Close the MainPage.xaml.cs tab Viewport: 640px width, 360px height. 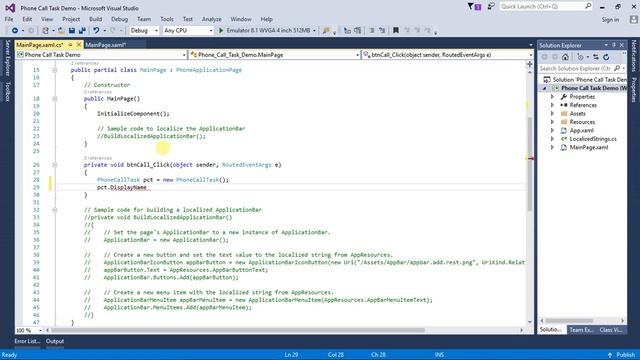tap(79, 44)
